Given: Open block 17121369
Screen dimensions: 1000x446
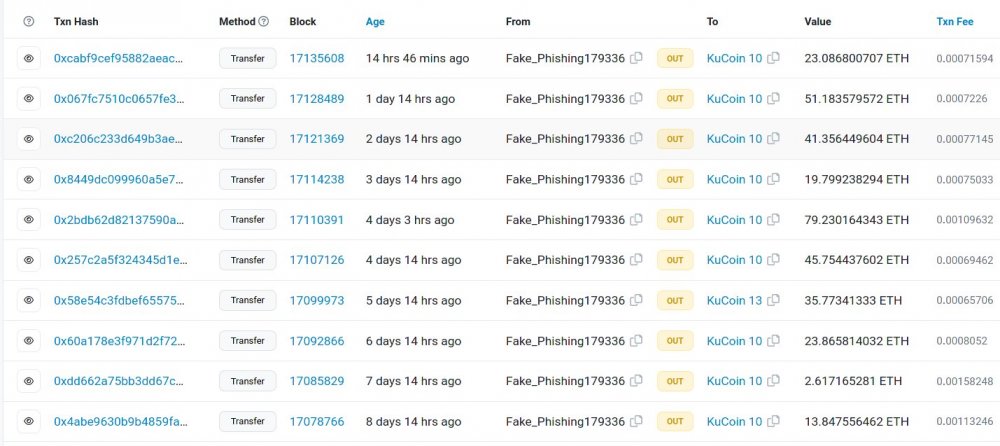Looking at the screenshot, I should (317, 138).
